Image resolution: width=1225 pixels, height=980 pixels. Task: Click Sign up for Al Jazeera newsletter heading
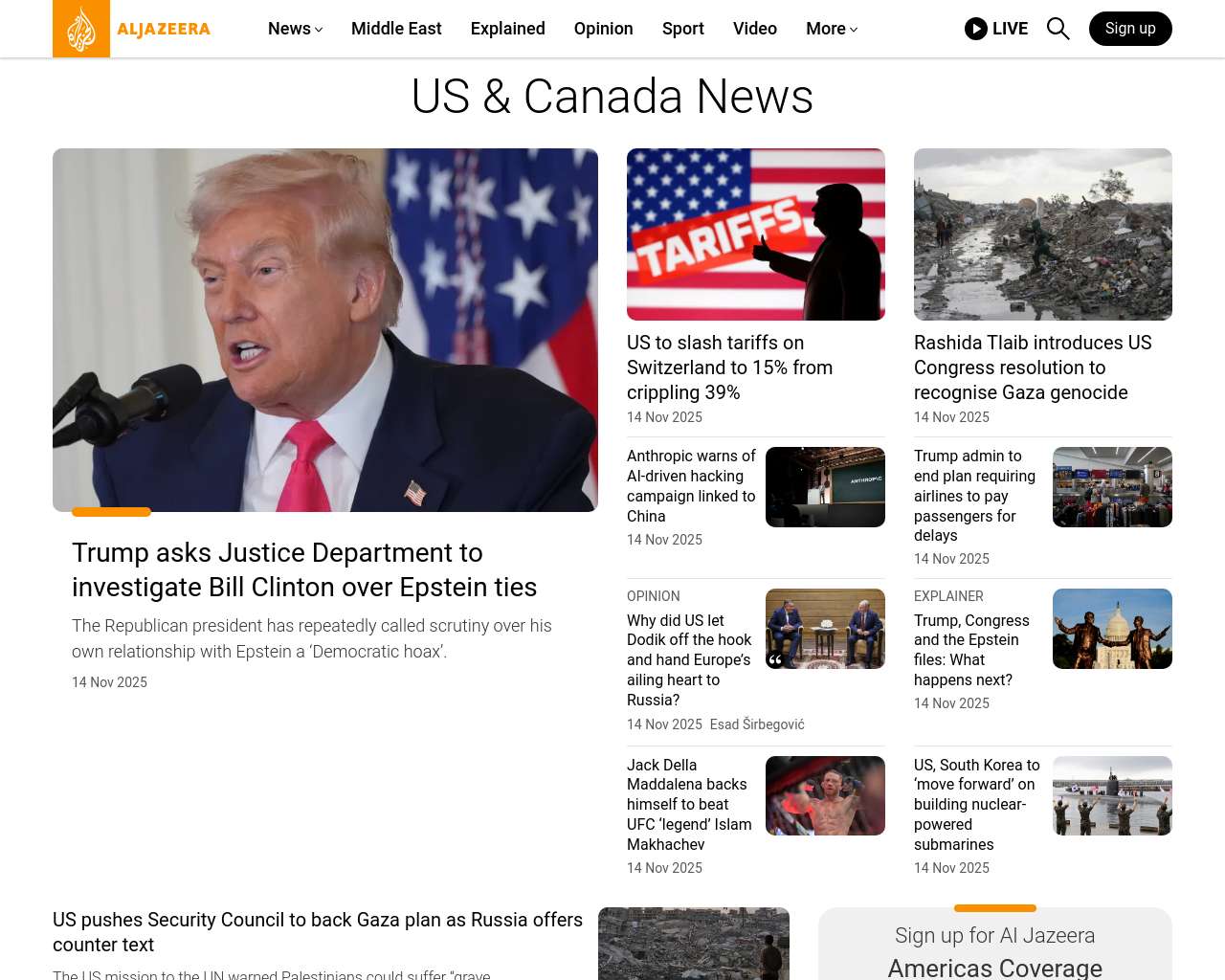pos(995,935)
